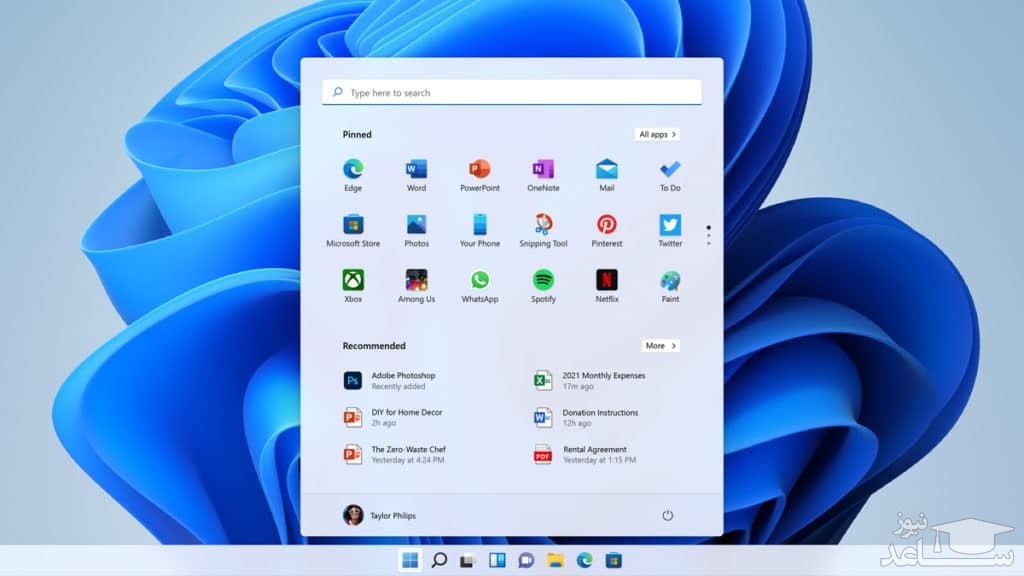
Task: Go to next pinned apps page dot
Action: (x=709, y=235)
